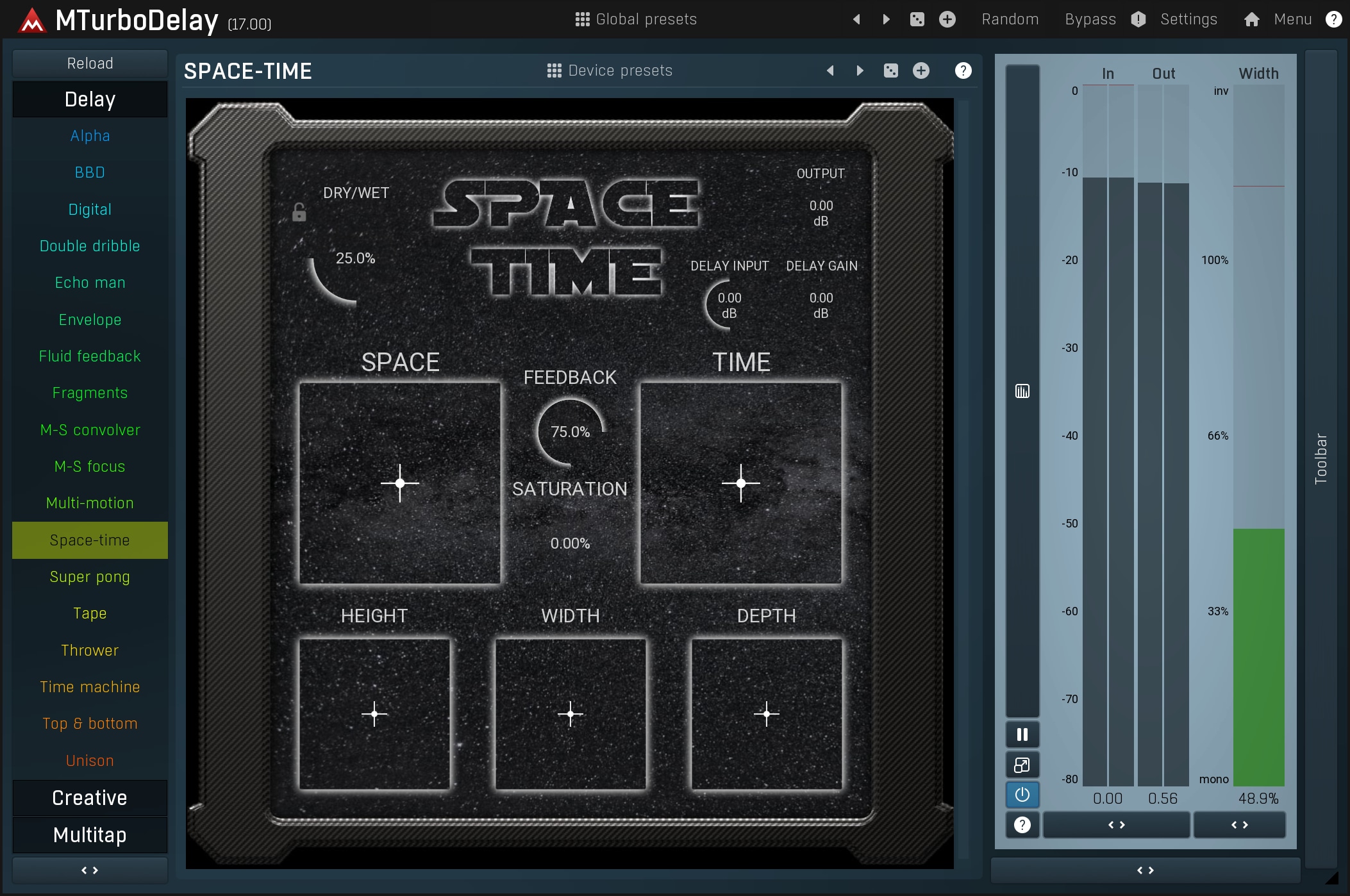Click the Random button

(1010, 19)
